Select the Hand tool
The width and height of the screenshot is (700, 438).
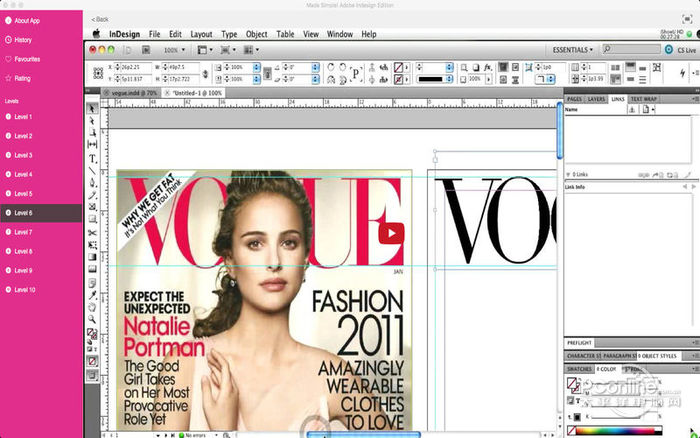pyautogui.click(x=92, y=307)
